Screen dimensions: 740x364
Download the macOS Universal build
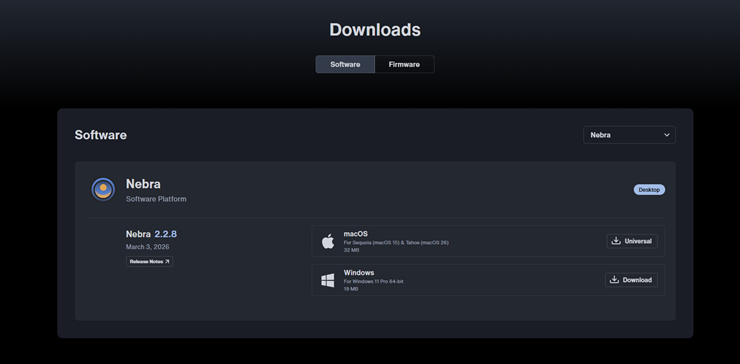click(632, 241)
